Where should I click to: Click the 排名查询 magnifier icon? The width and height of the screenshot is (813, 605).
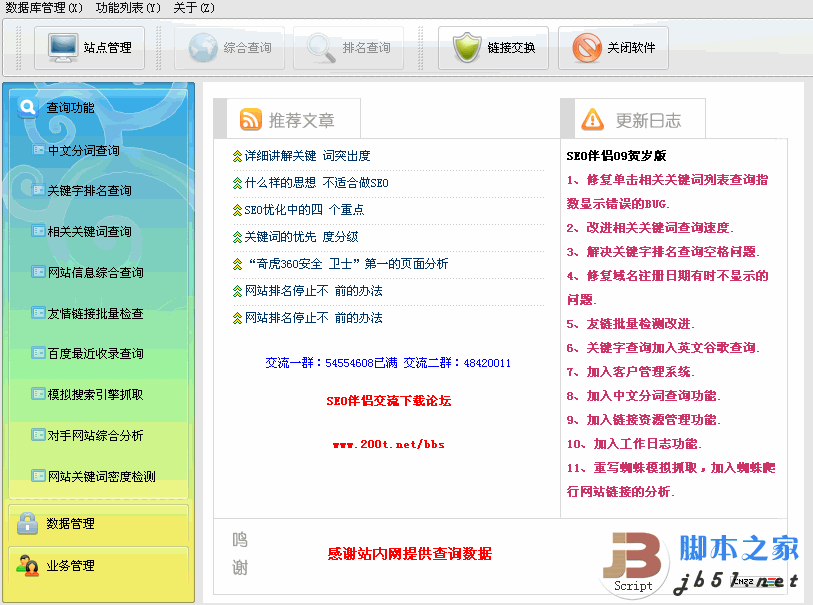point(321,48)
